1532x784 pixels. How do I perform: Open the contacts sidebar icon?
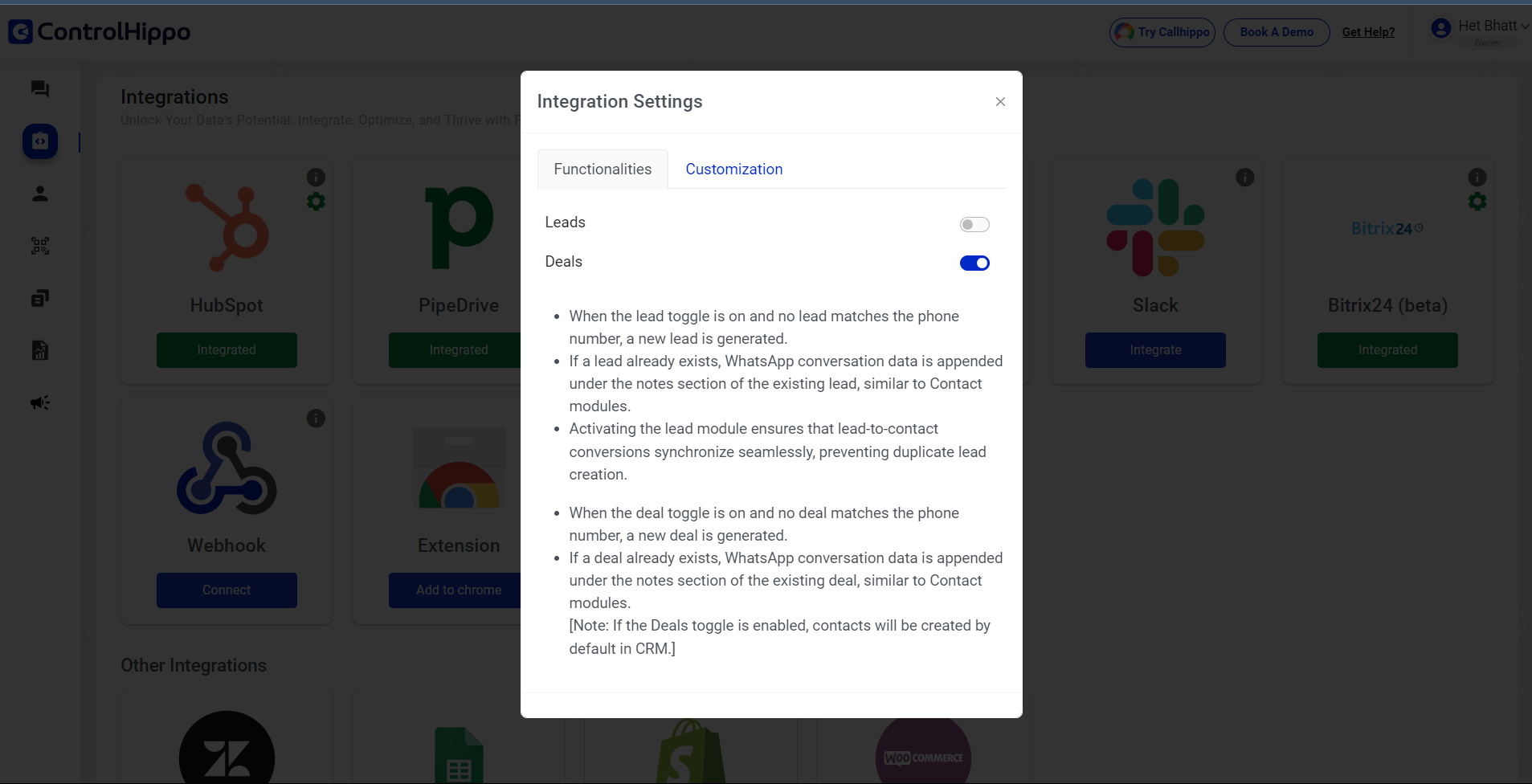(x=40, y=194)
